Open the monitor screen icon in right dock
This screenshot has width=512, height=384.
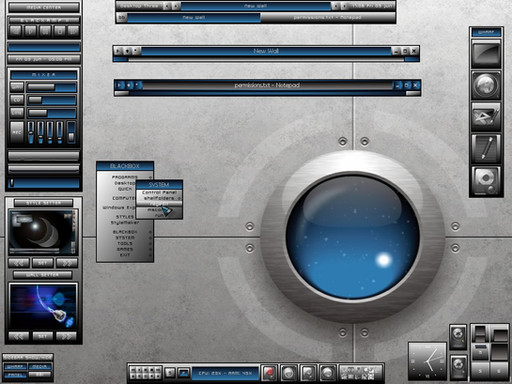tap(486, 54)
